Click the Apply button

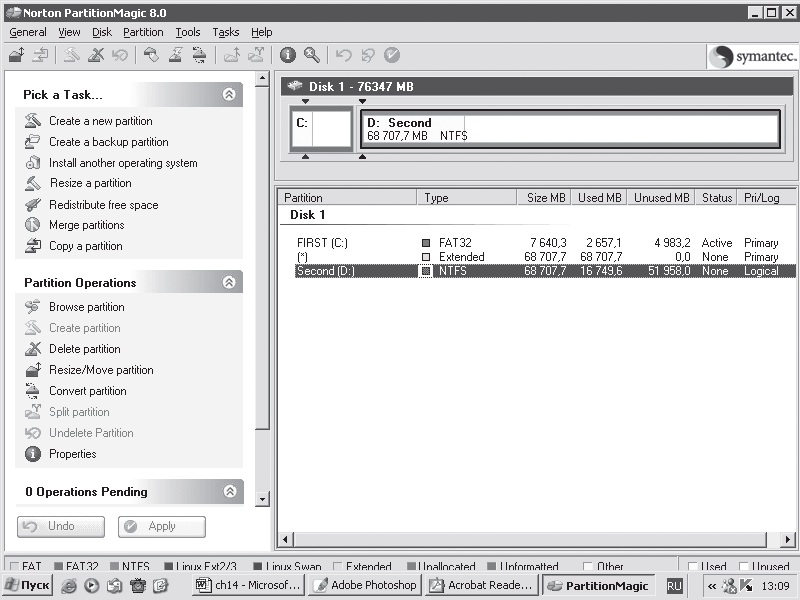[x=162, y=527]
